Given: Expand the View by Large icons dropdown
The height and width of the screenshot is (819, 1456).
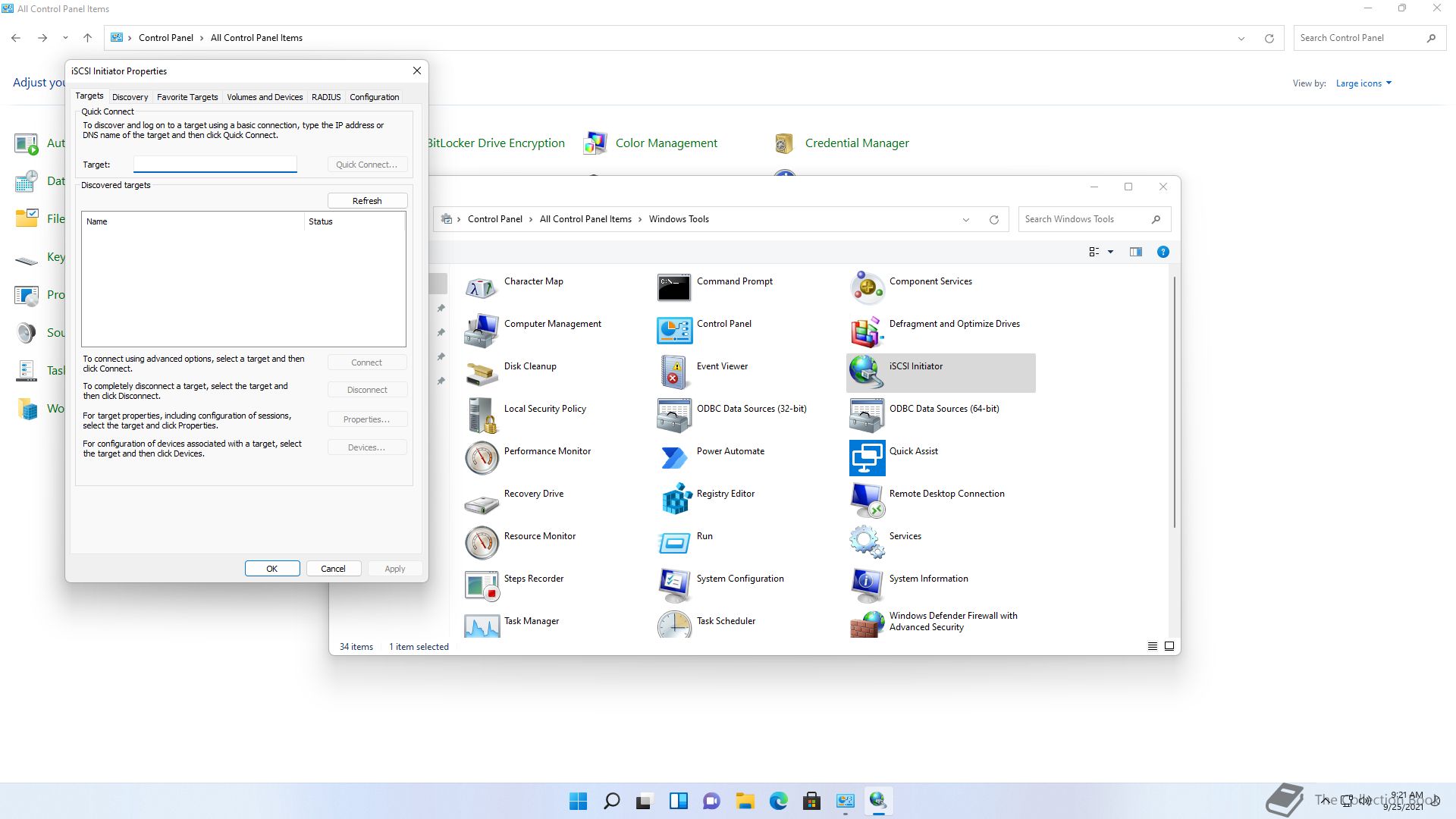Looking at the screenshot, I should (x=1363, y=83).
